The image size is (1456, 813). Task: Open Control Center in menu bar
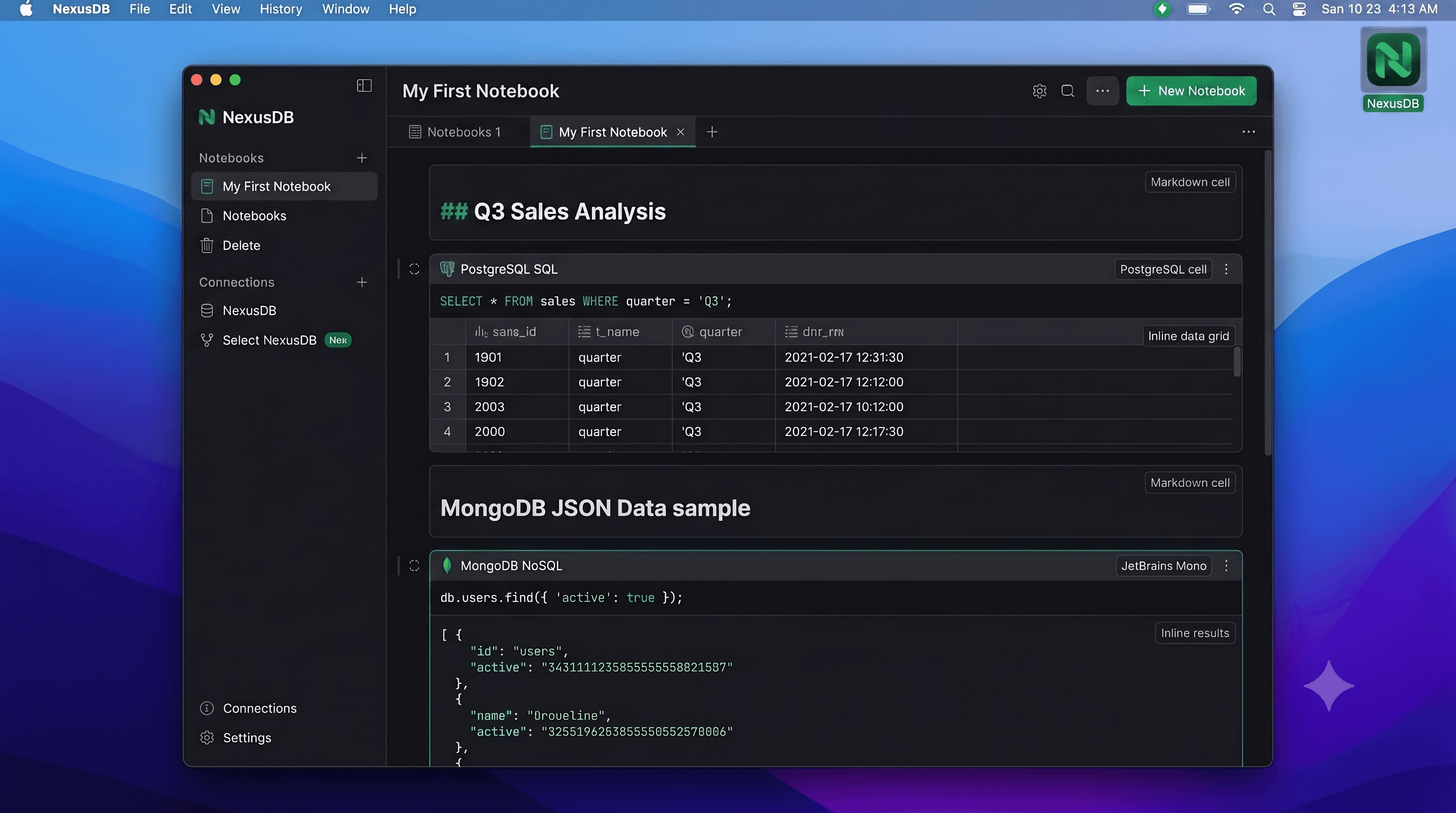[1299, 9]
